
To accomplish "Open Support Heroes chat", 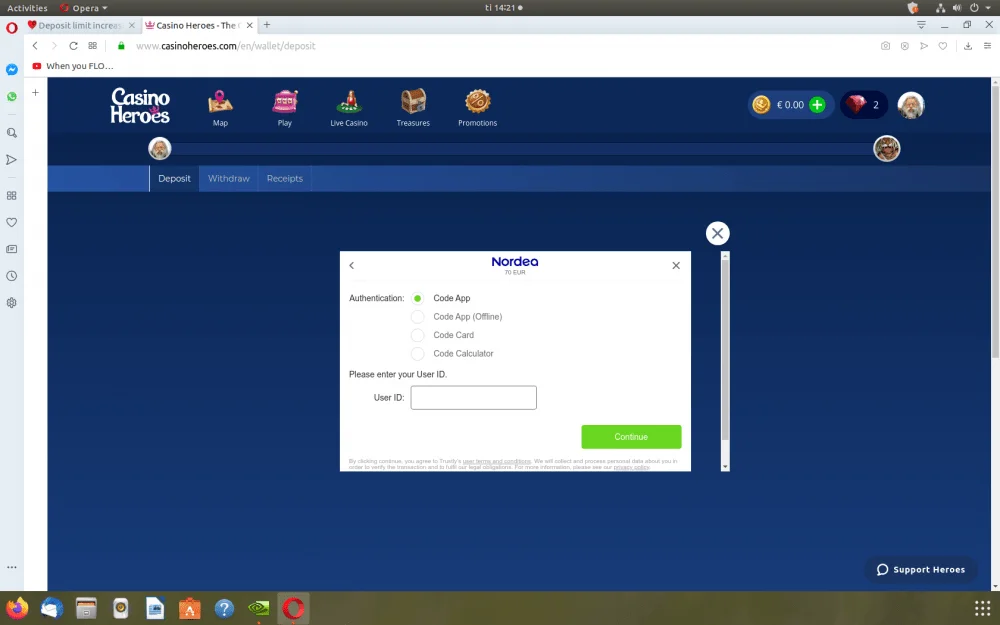I will tap(920, 570).
